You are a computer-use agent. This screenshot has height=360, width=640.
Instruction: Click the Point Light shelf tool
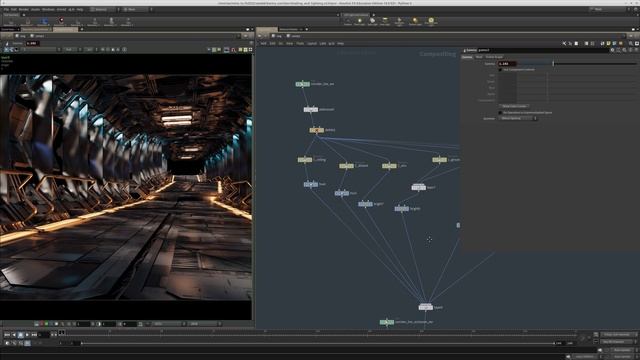click(360, 21)
